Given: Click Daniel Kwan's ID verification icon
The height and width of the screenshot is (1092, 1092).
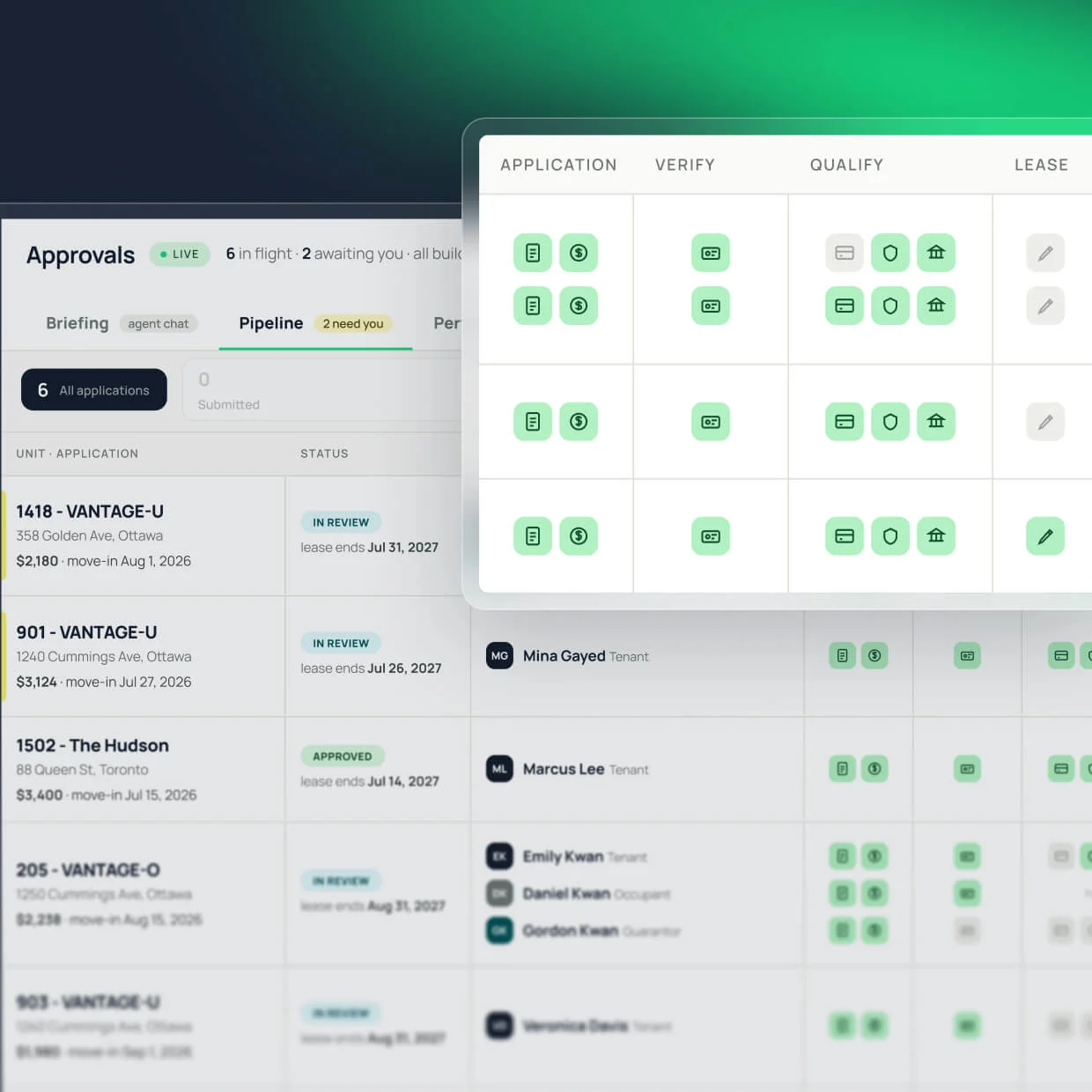Looking at the screenshot, I should pyautogui.click(x=967, y=893).
